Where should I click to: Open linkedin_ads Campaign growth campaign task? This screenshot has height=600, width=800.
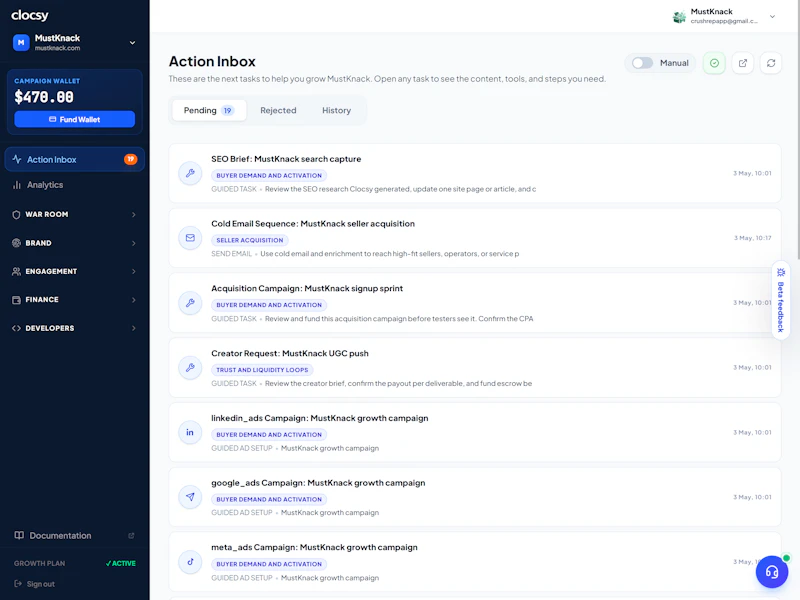point(474,432)
